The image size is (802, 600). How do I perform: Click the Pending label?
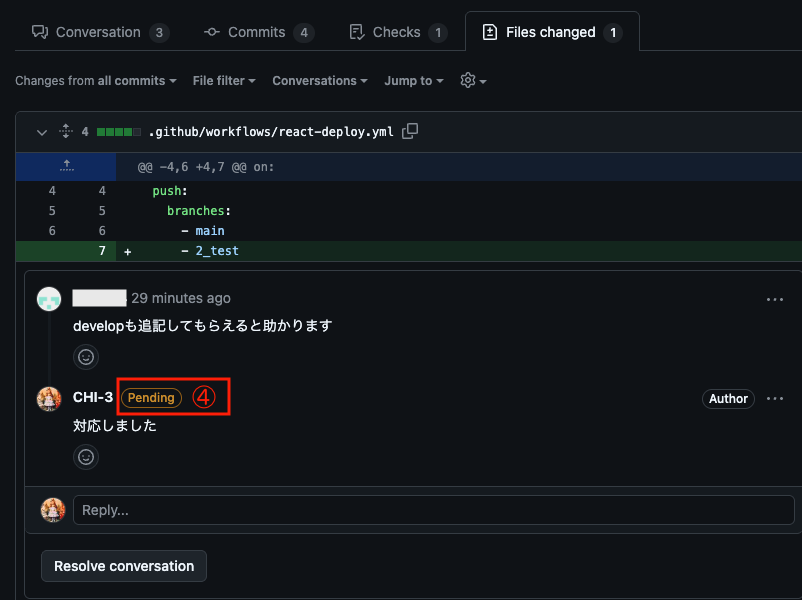[x=151, y=397]
